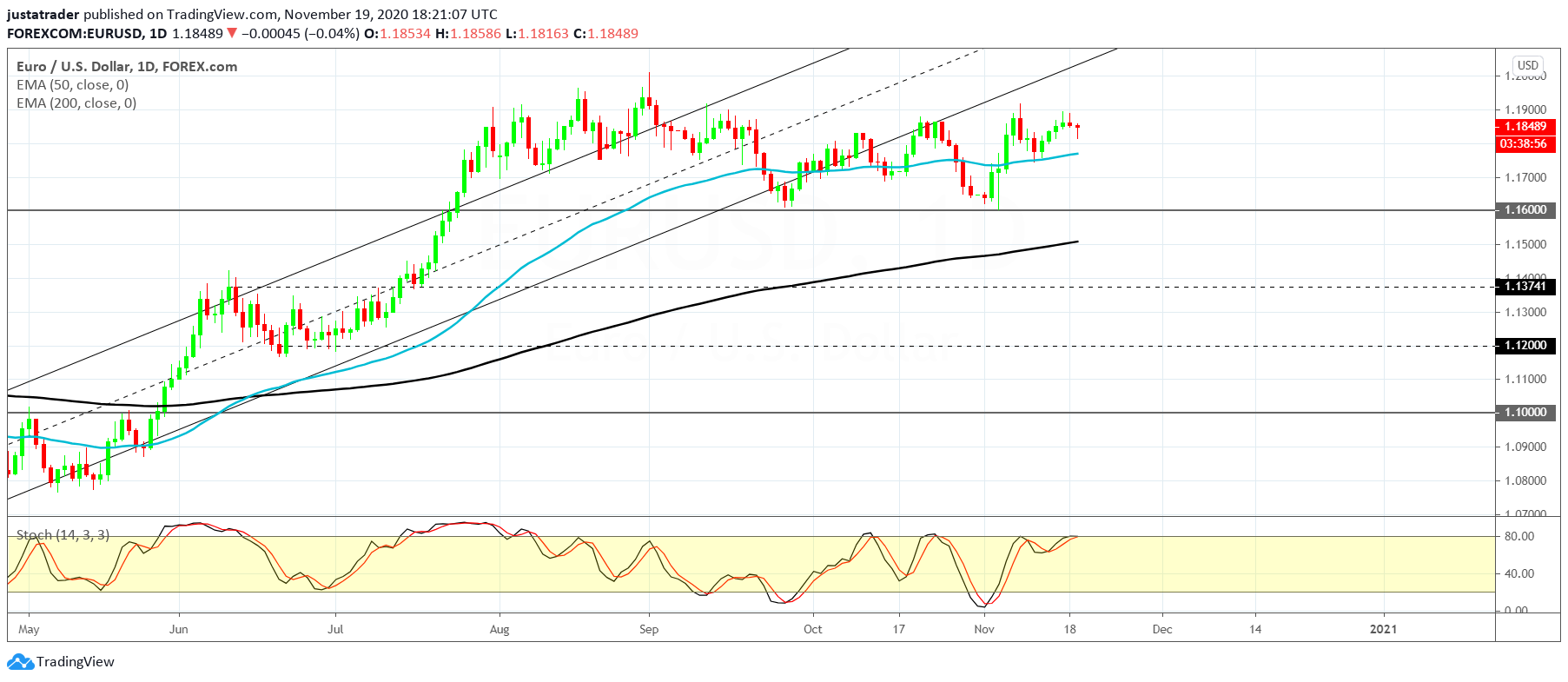Click the 80.00 stochastic scale value
1568x682 pixels.
[x=1519, y=537]
